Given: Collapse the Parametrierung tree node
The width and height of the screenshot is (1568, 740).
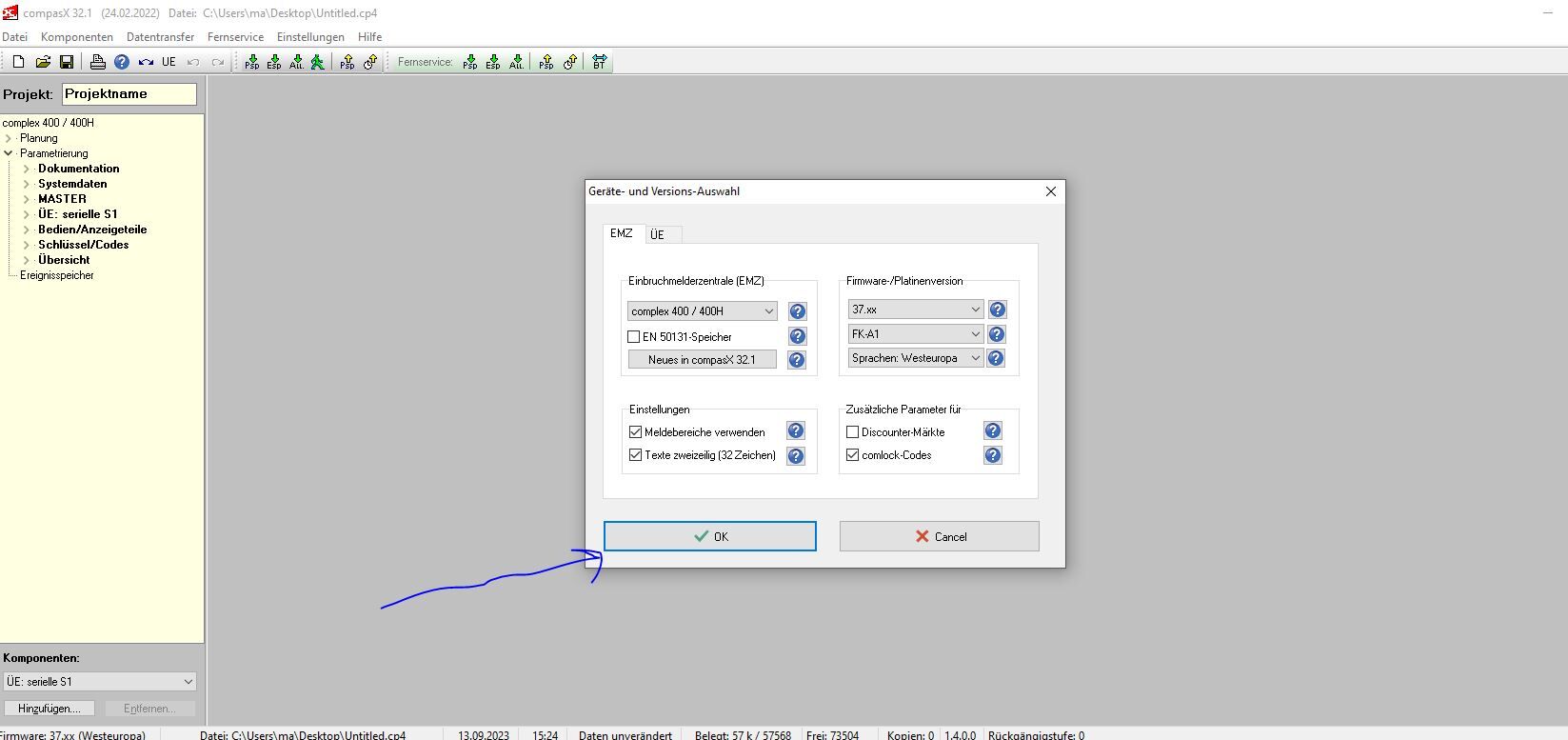Looking at the screenshot, I should (9, 153).
